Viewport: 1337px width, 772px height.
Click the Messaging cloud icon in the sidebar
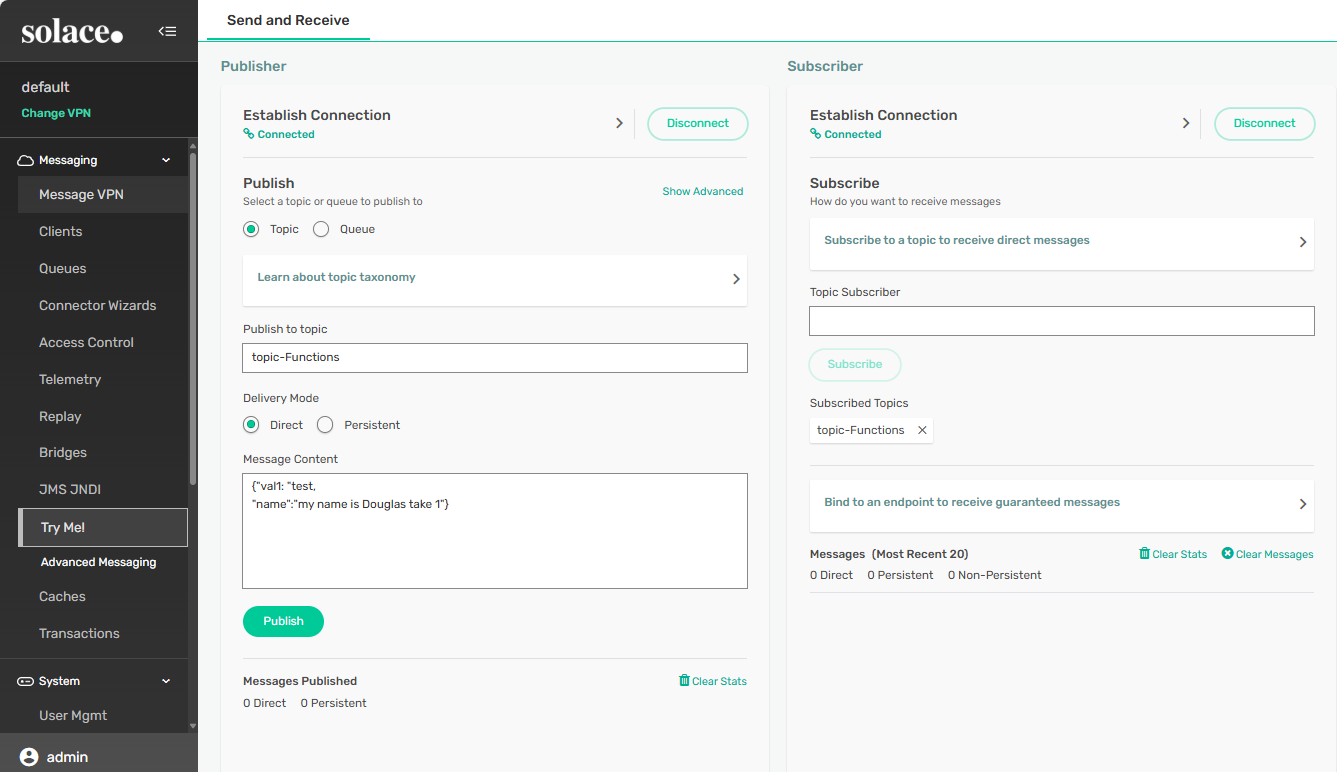coord(26,160)
